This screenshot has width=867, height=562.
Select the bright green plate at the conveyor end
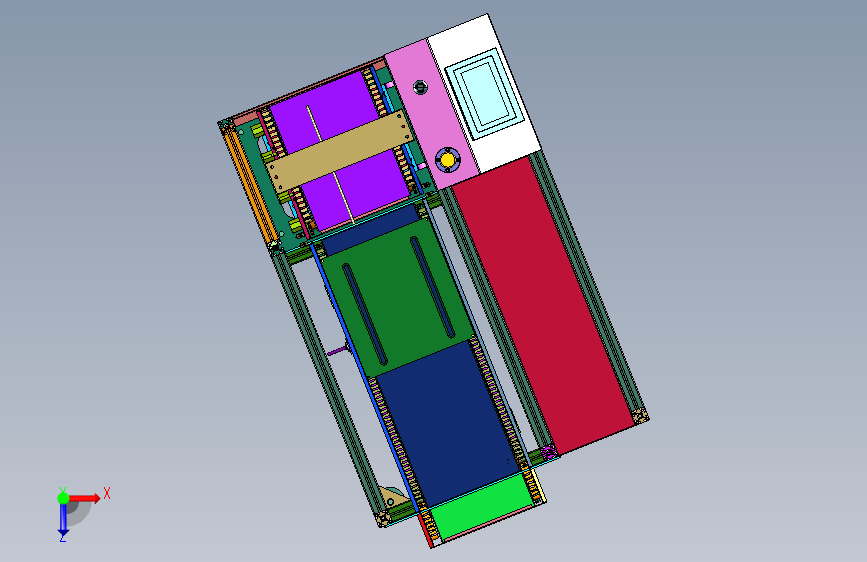(480, 507)
